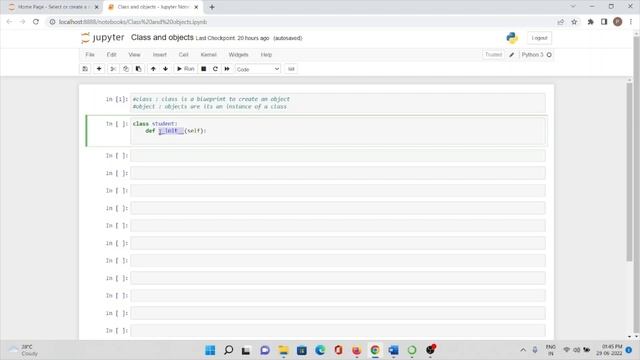Restart the kernel with the circular arrow icon
640x360 pixels.
pyautogui.click(x=215, y=69)
